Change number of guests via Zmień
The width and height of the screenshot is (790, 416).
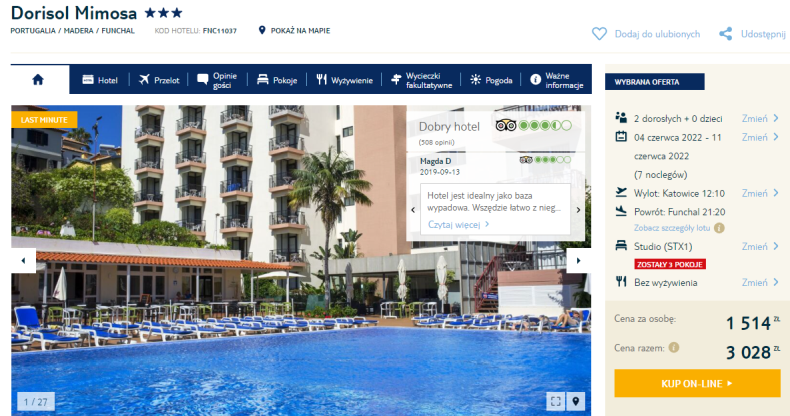[x=760, y=118]
